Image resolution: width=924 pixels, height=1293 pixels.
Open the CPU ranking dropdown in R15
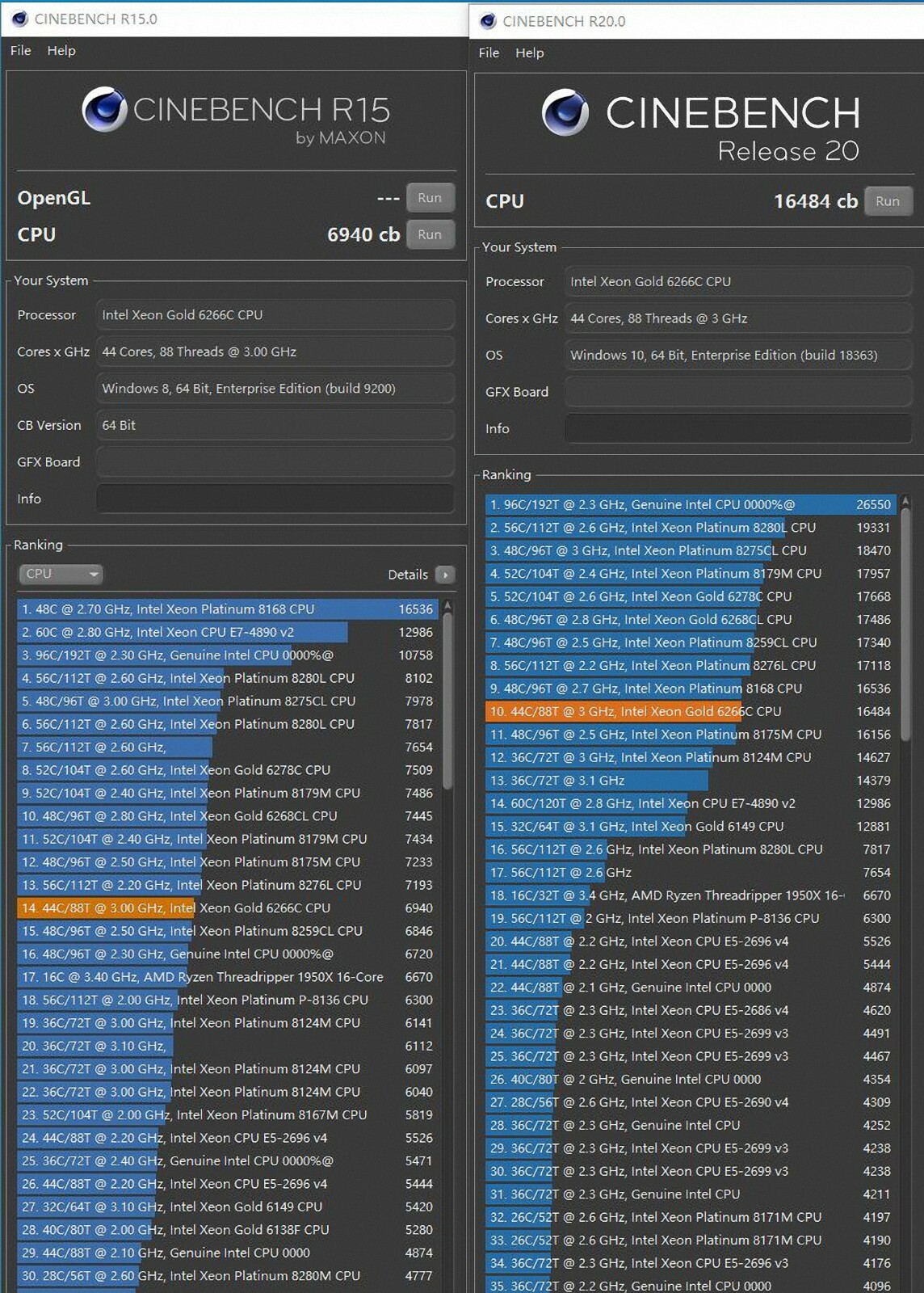61,574
